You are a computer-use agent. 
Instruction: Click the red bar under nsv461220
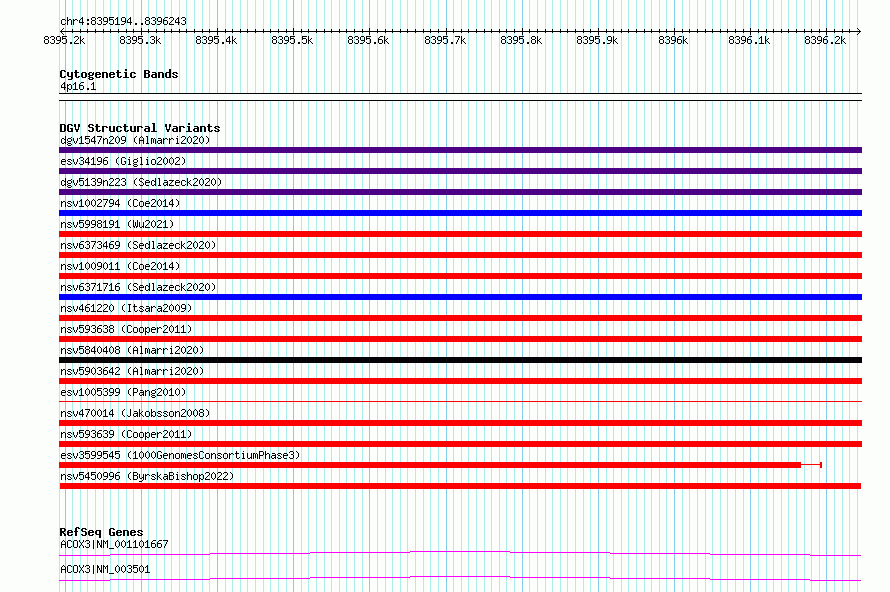tap(460, 318)
